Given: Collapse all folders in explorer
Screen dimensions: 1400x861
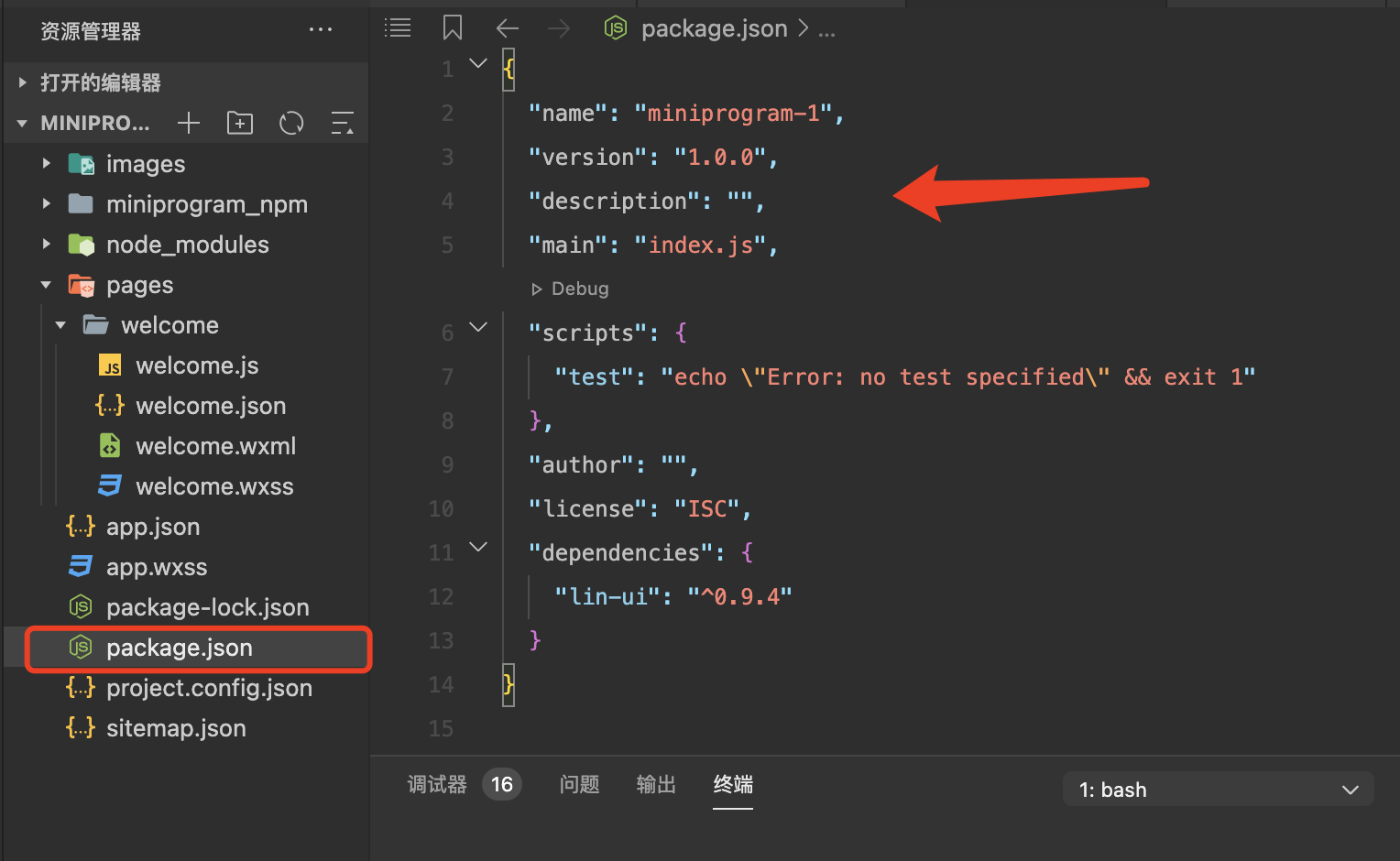Looking at the screenshot, I should pos(343,123).
